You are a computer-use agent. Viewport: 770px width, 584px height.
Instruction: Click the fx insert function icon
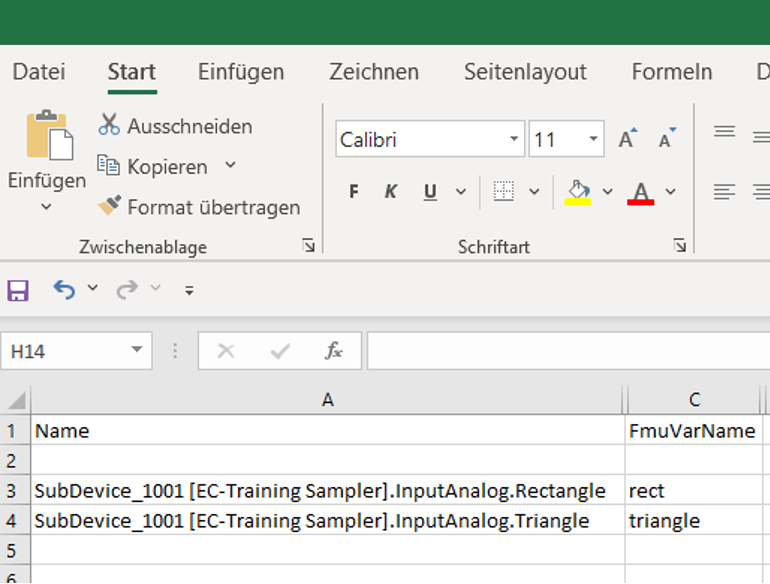[x=334, y=351]
